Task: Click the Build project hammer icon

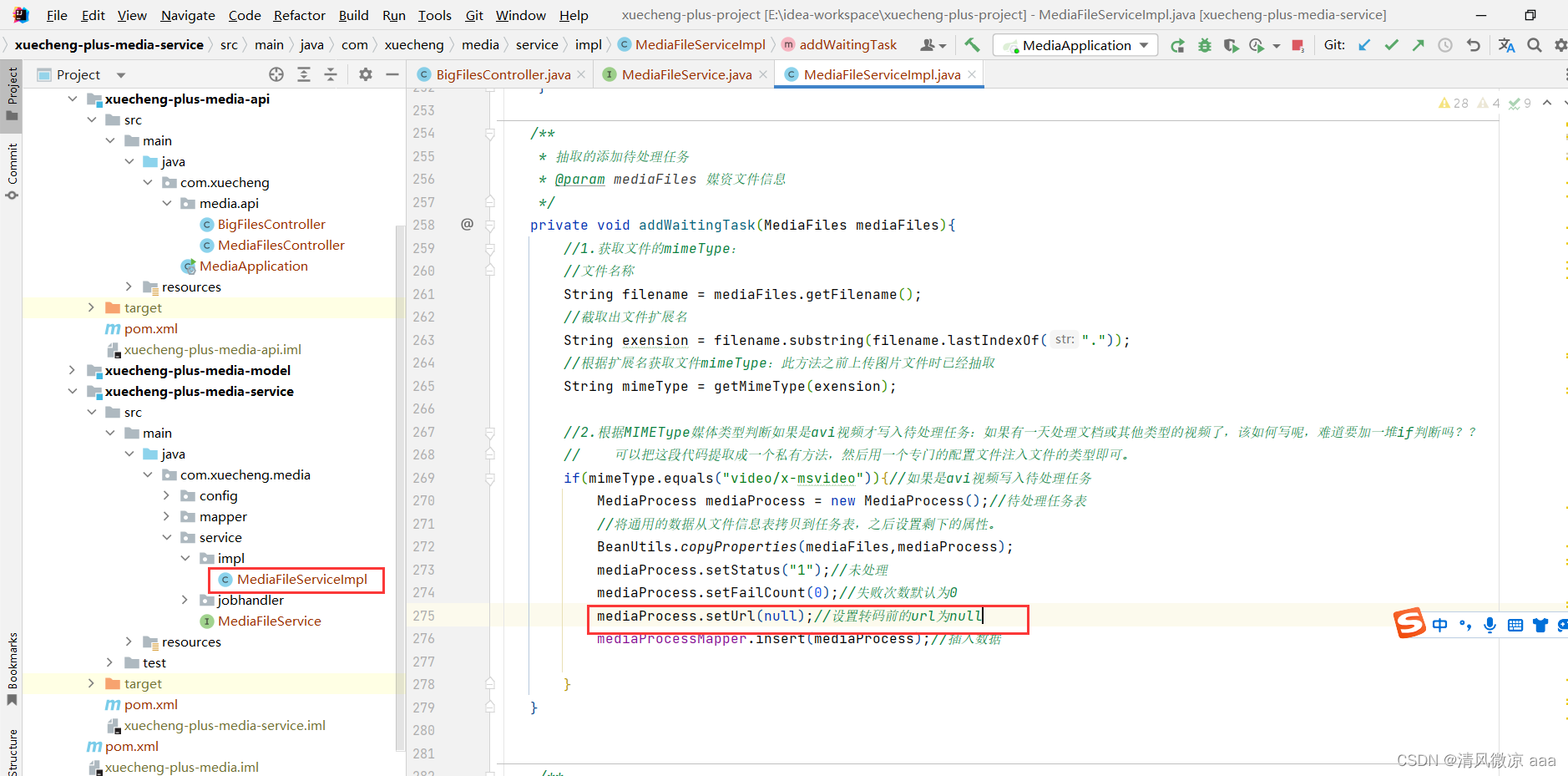Action: click(x=972, y=45)
